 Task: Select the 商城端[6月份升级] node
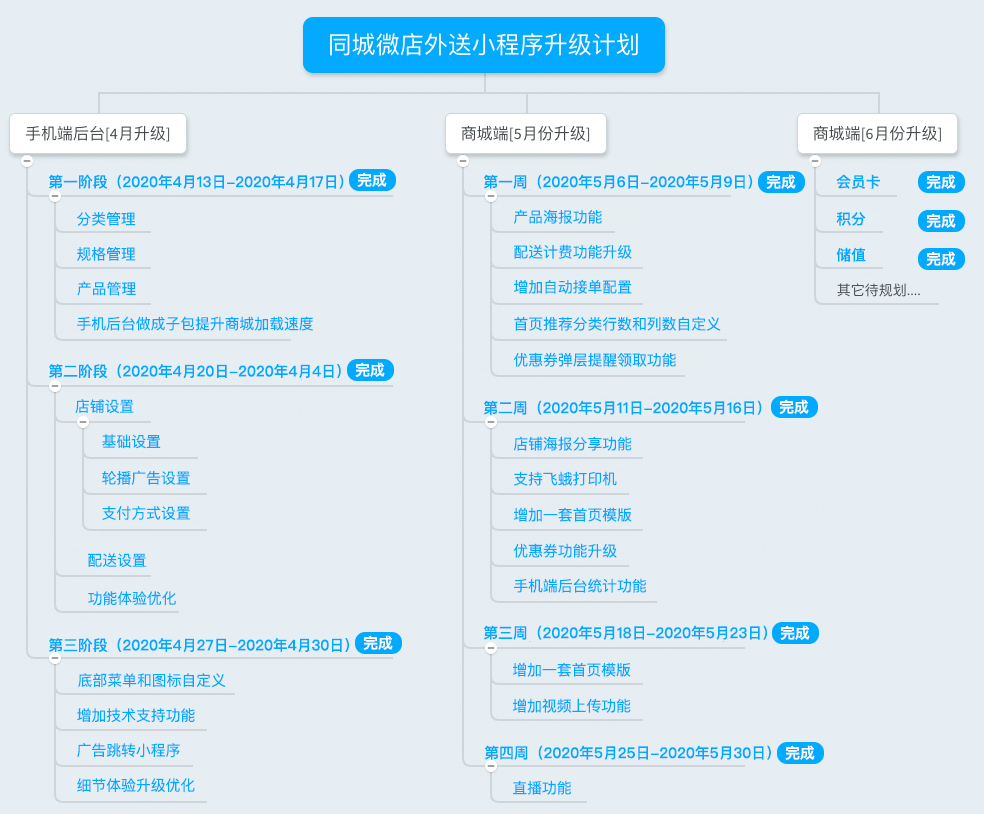pos(877,134)
